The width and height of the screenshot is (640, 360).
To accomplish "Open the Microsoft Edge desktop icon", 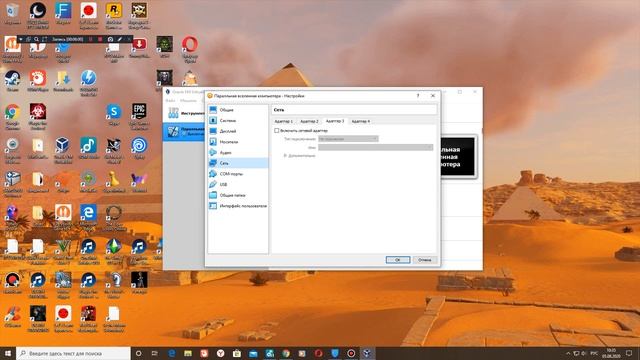I will [x=89, y=217].
